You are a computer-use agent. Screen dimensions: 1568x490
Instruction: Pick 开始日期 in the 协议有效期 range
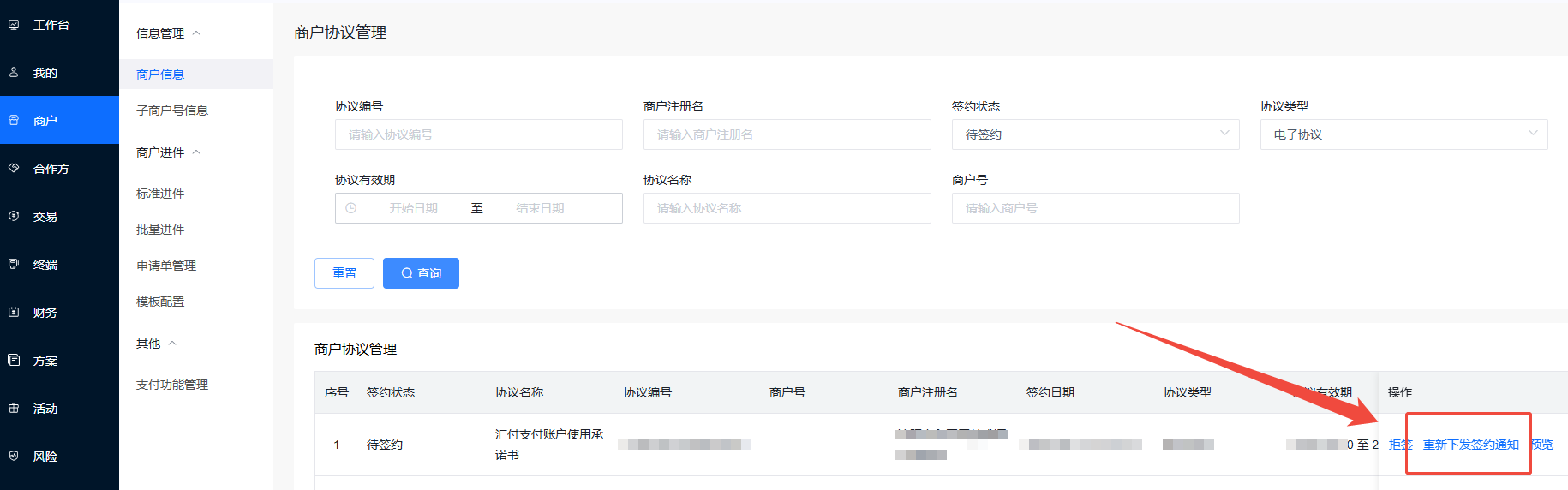(413, 208)
